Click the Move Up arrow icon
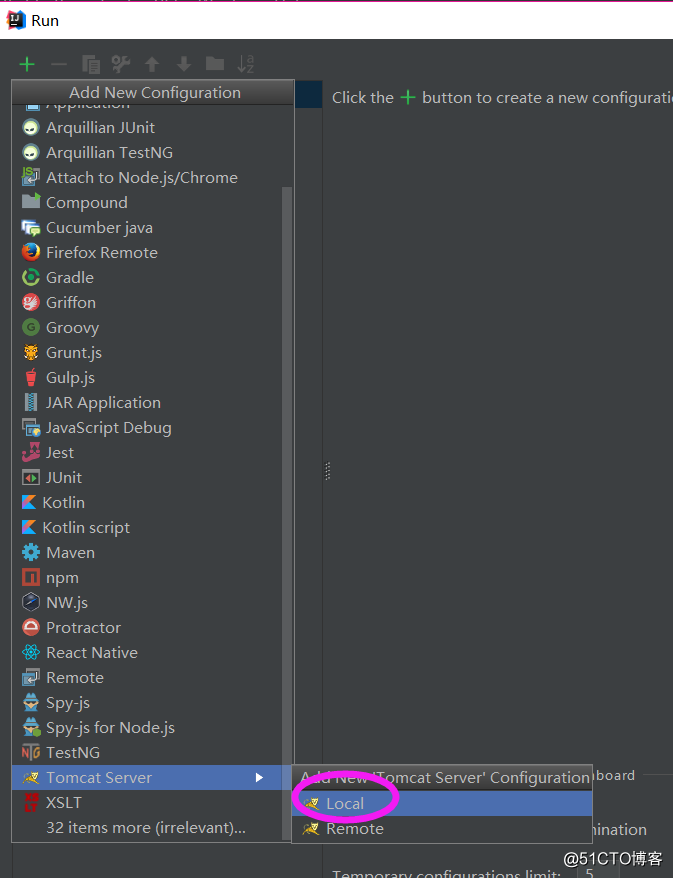Image resolution: width=673 pixels, height=878 pixels. click(152, 64)
